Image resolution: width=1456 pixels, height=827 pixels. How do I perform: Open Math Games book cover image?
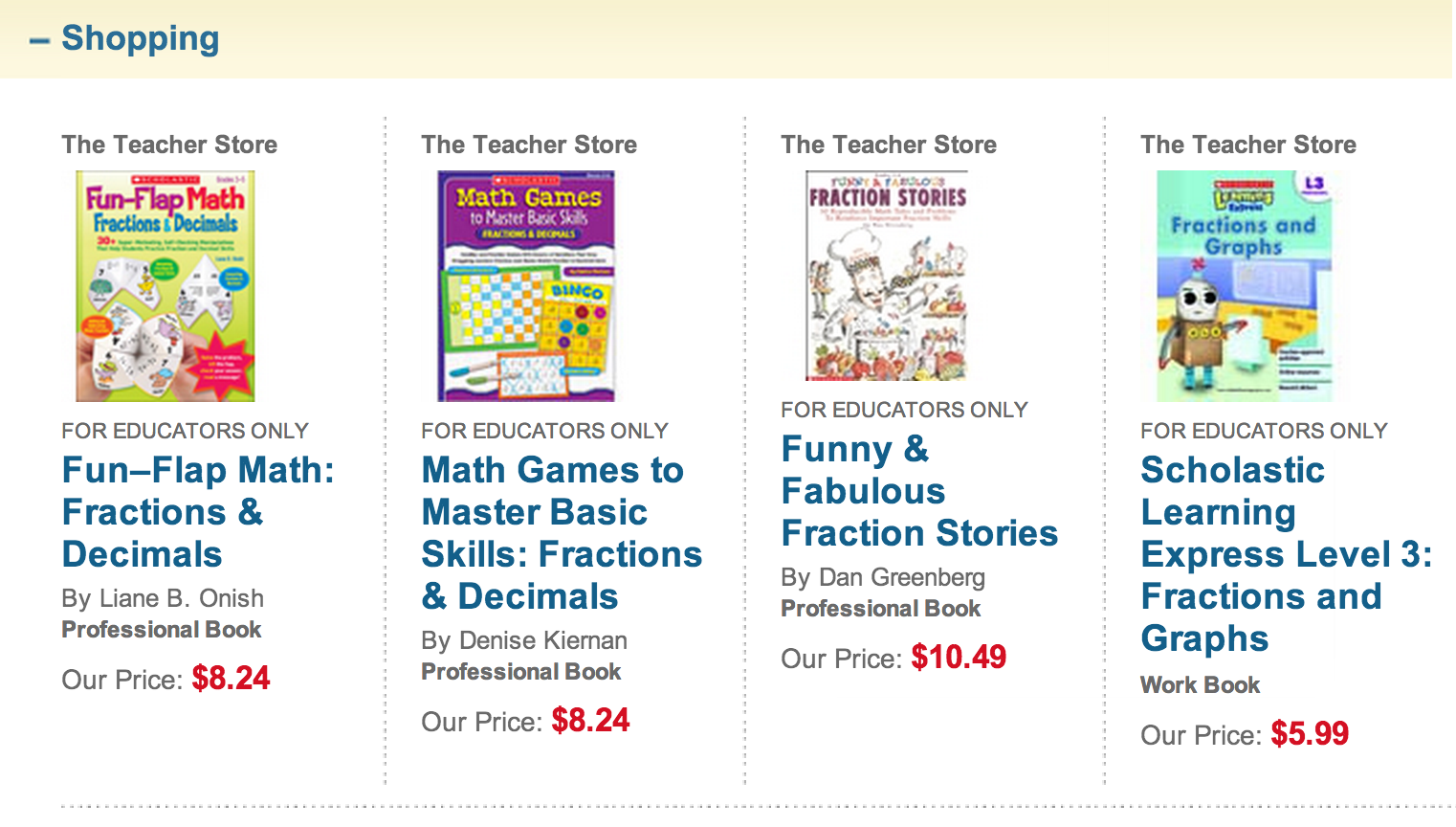click(526, 285)
